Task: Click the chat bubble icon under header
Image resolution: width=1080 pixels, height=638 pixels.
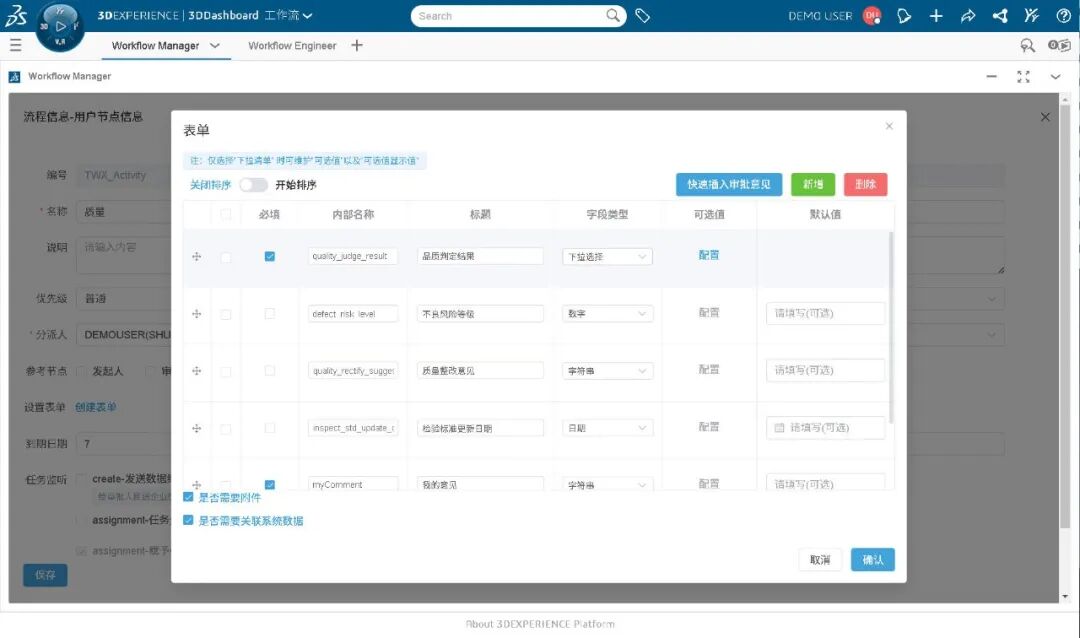Action: [1027, 45]
